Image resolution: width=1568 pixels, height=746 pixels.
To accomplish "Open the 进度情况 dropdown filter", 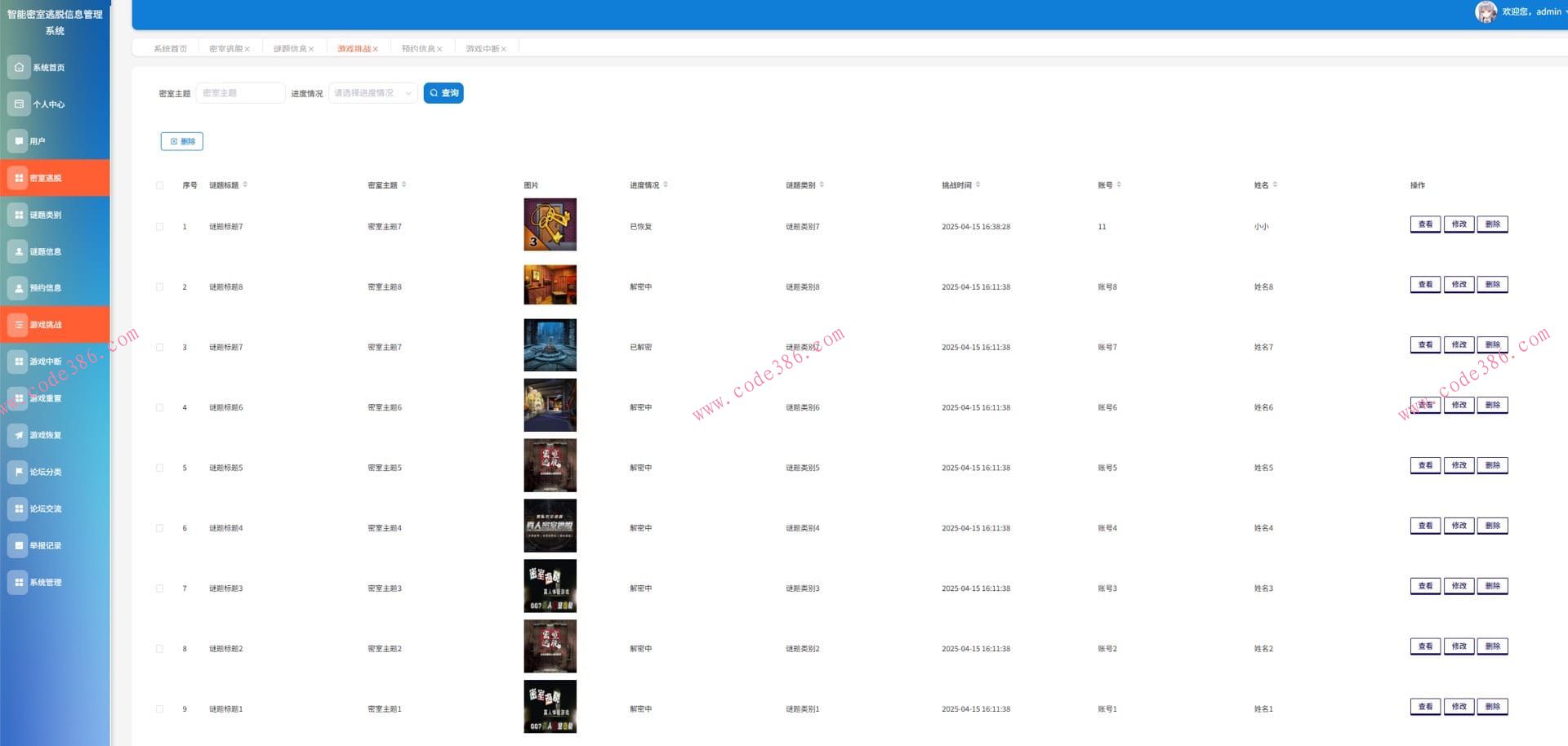I will pos(373,93).
